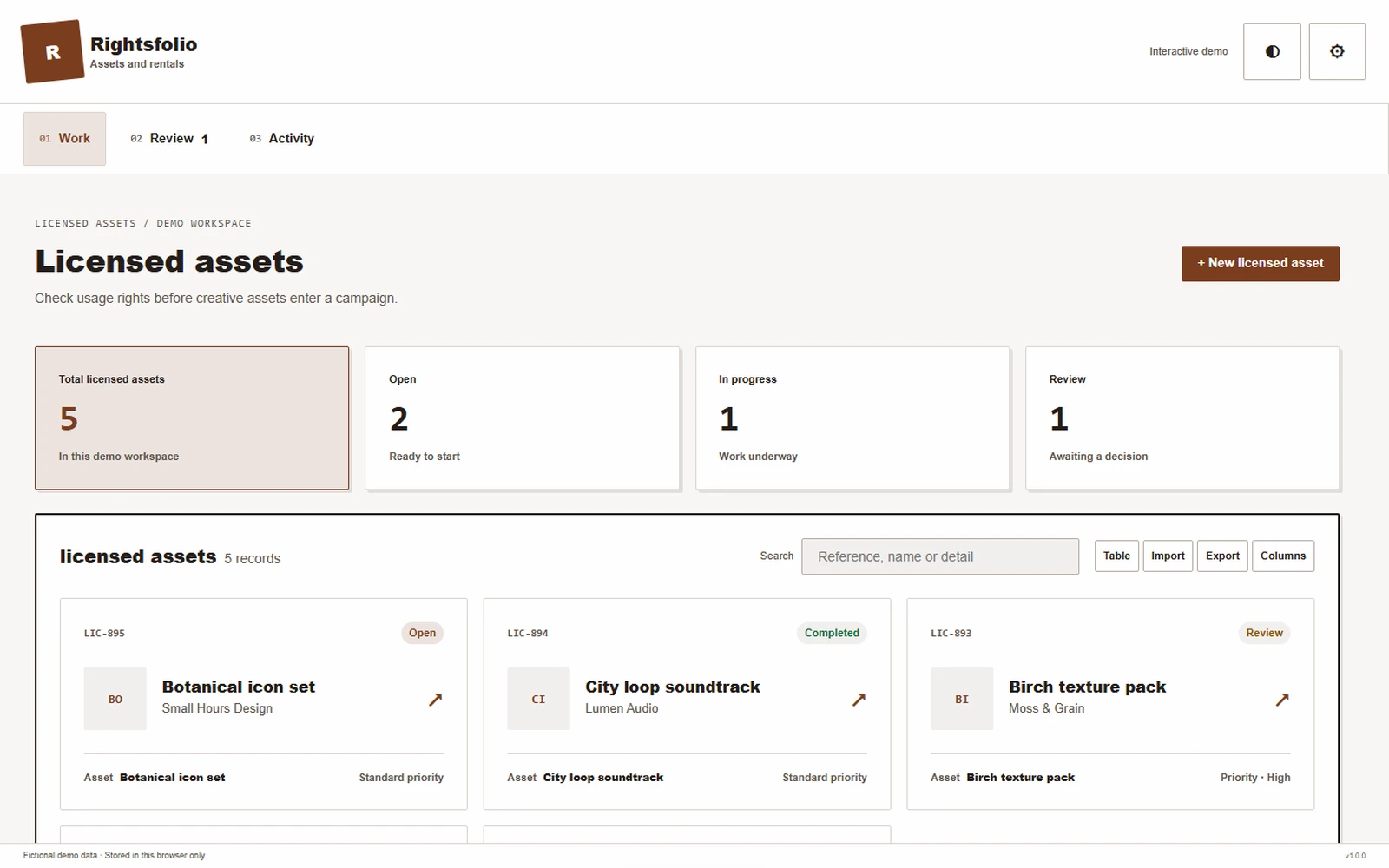Click the LIC-893 reference text
Viewport: 1389px width, 868px height.
click(x=951, y=634)
